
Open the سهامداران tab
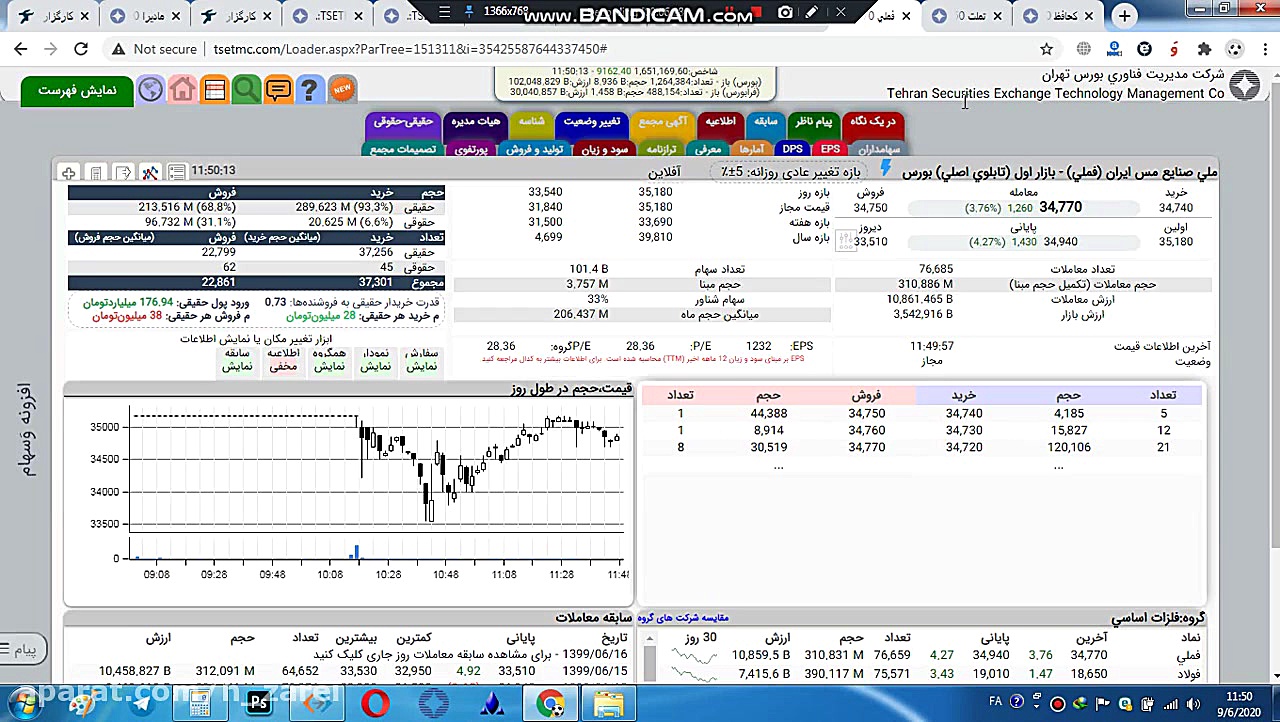878,149
